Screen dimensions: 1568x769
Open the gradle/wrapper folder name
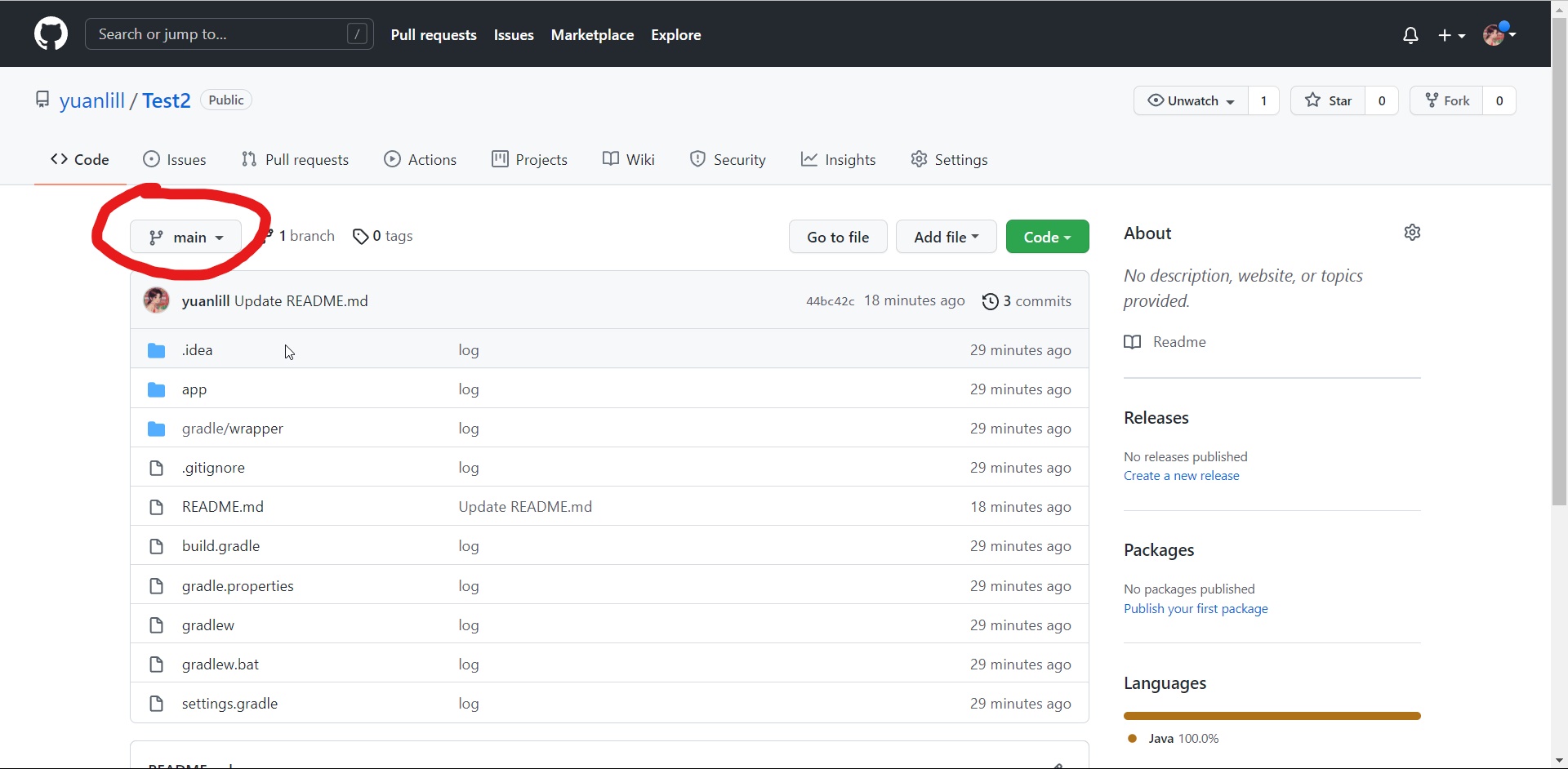coord(233,429)
